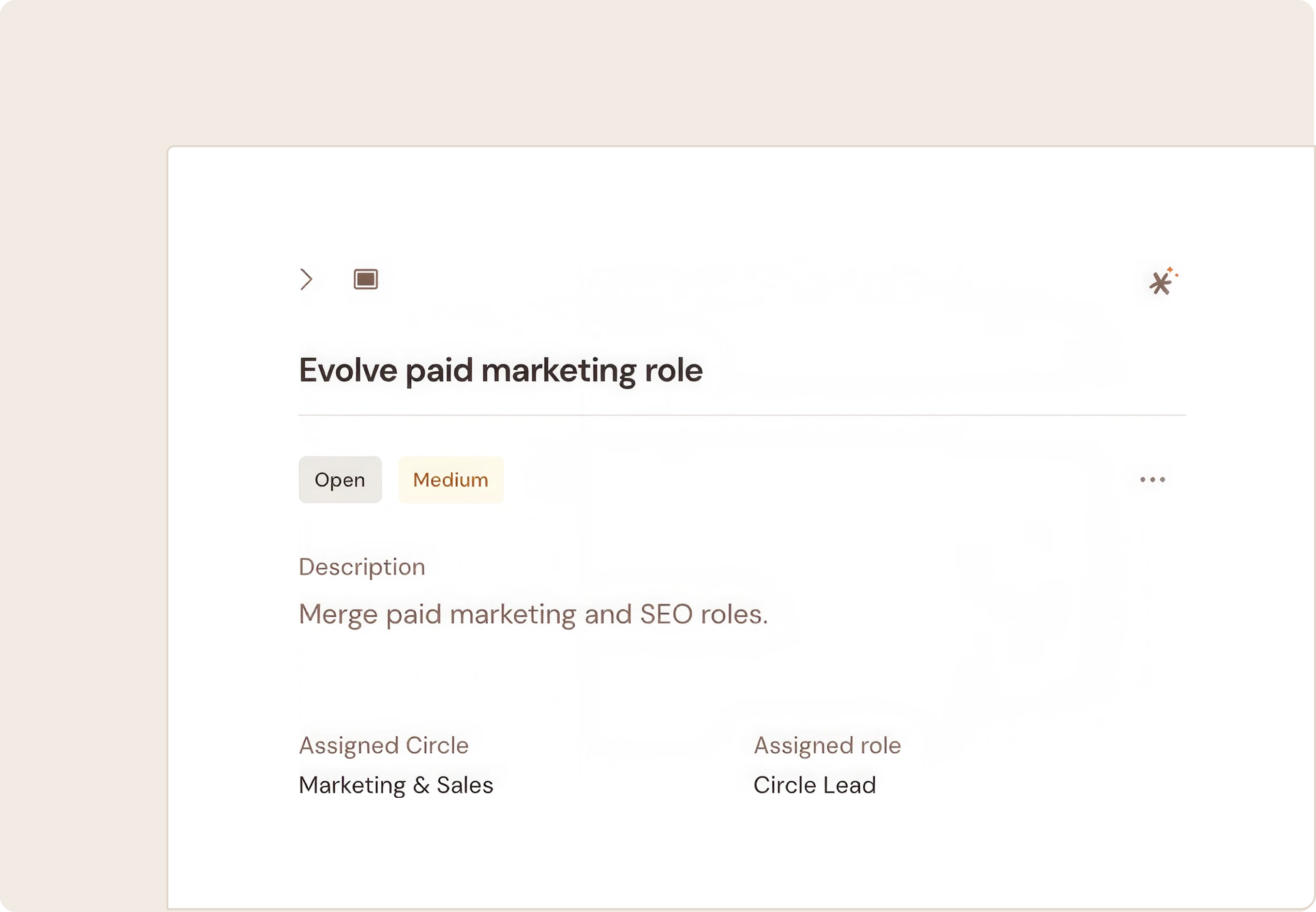Collapse the side panel with the chevron
The width and height of the screenshot is (1316, 912).
306,279
